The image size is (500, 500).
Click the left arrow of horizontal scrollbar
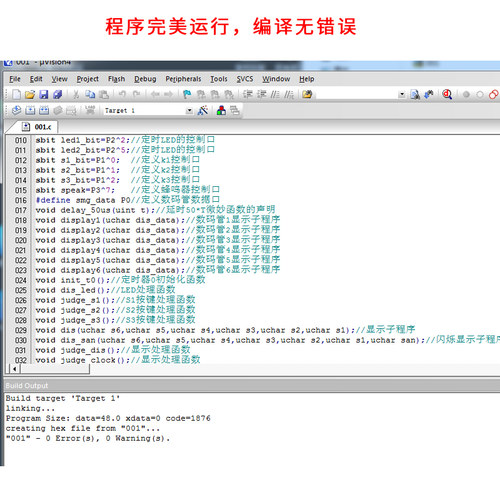pyautogui.click(x=14, y=369)
